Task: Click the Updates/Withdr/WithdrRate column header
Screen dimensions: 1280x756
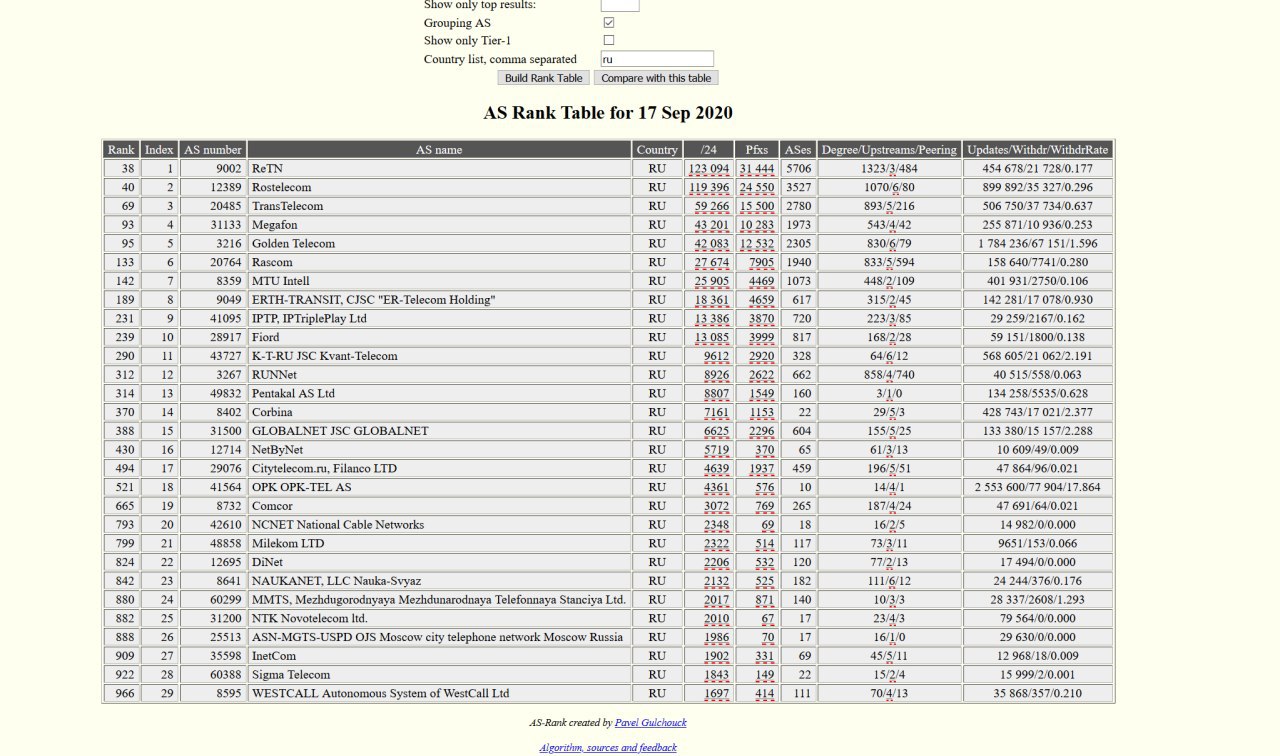Action: [1038, 150]
